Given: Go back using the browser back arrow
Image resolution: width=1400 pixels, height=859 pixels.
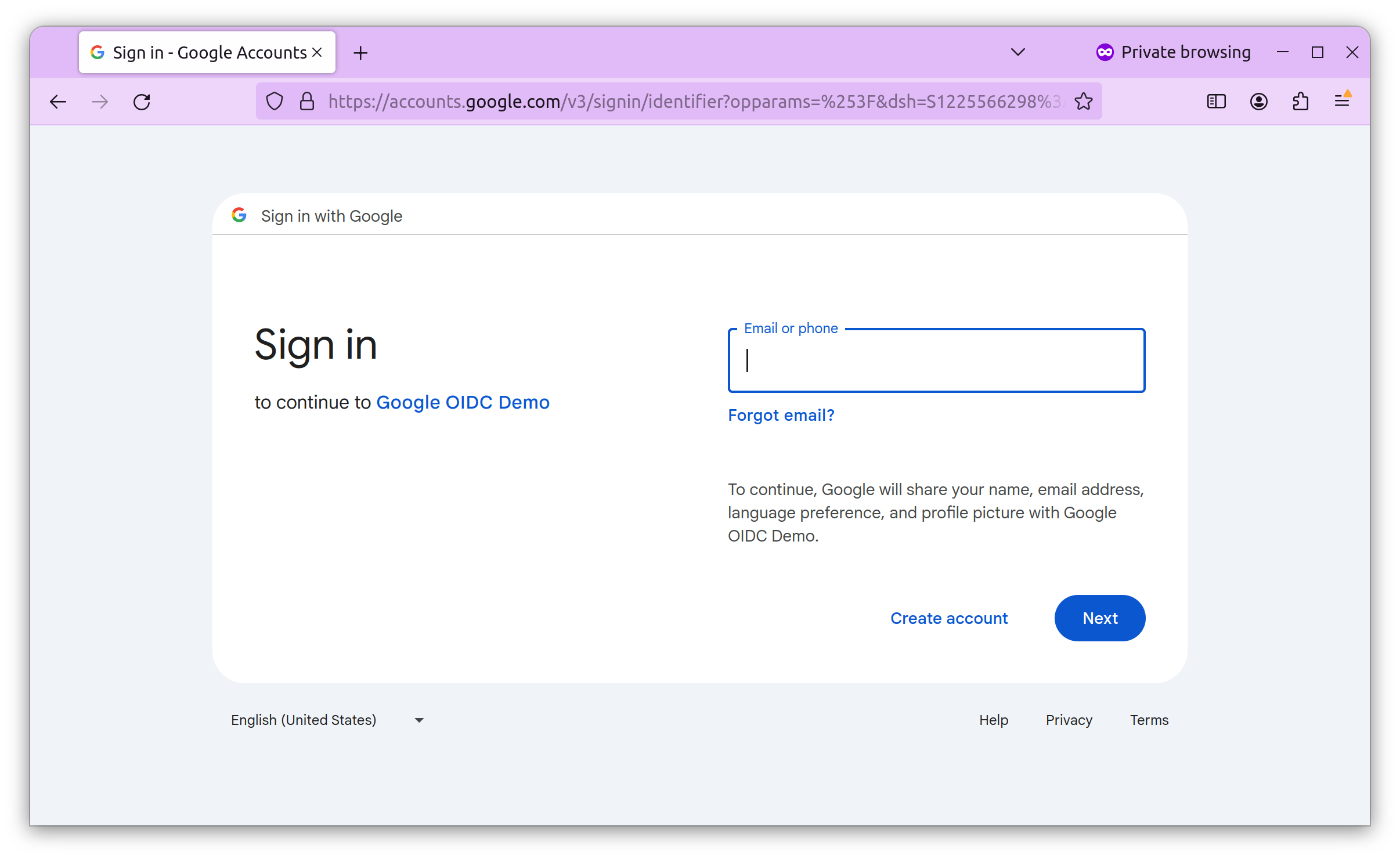Looking at the screenshot, I should coord(58,102).
